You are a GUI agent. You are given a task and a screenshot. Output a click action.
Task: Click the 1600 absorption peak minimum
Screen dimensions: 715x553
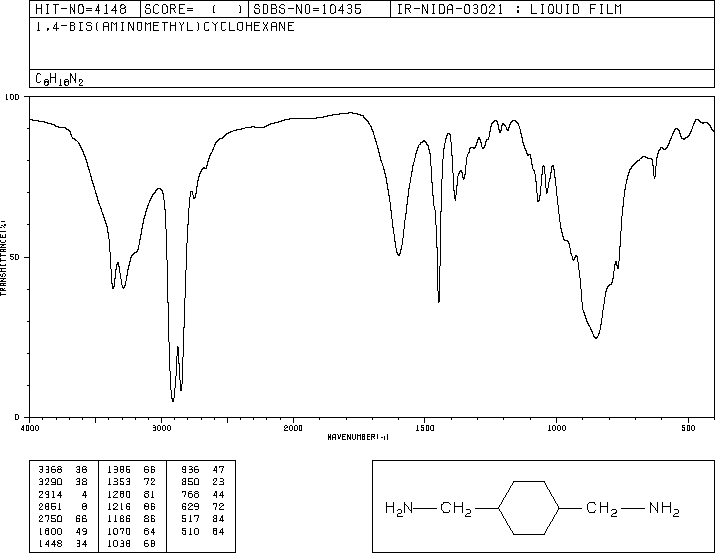(399, 254)
